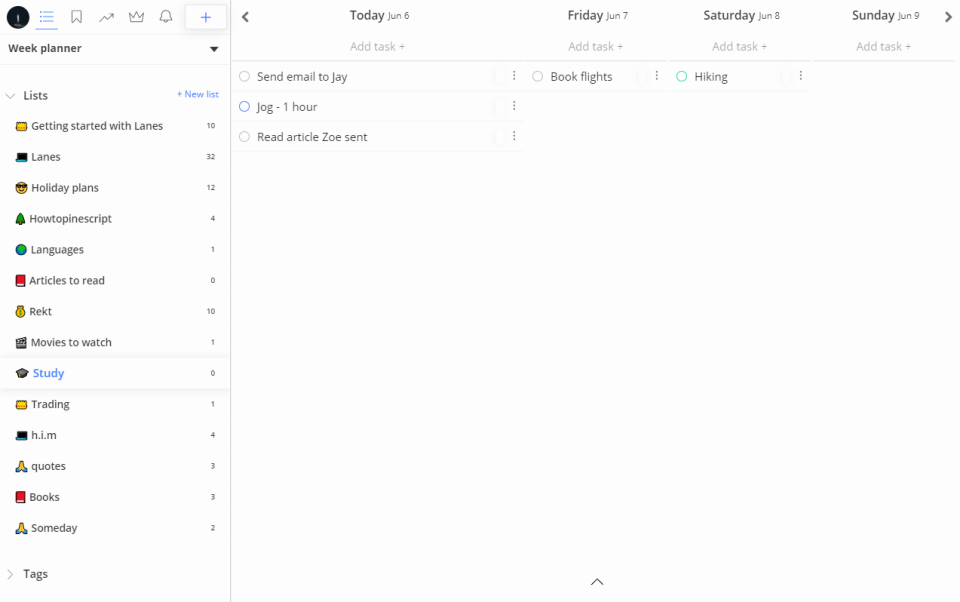This screenshot has height=602, width=960.
Task: Open the Trading list
Action: (115, 404)
